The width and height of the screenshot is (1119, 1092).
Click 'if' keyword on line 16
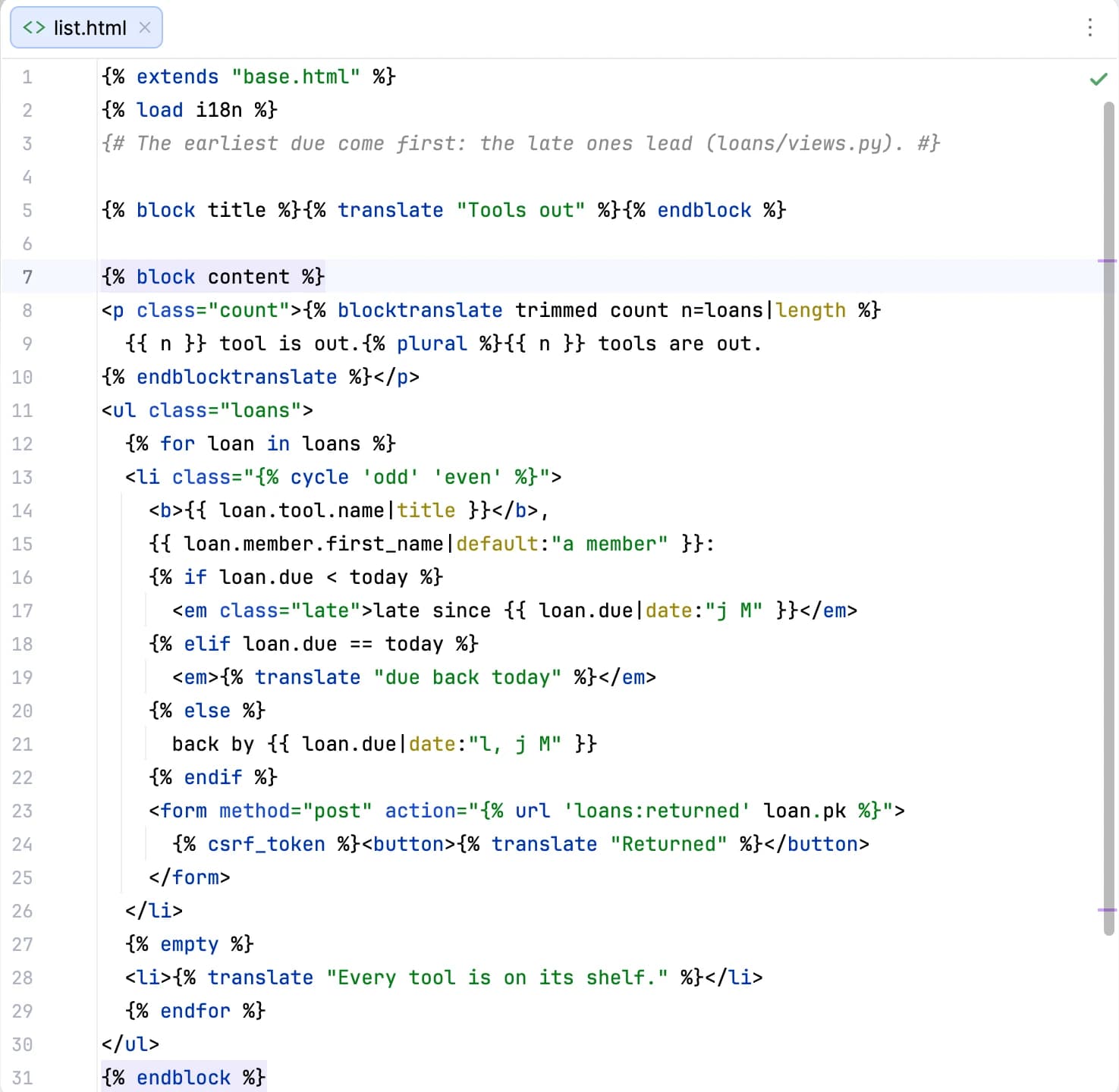(195, 577)
